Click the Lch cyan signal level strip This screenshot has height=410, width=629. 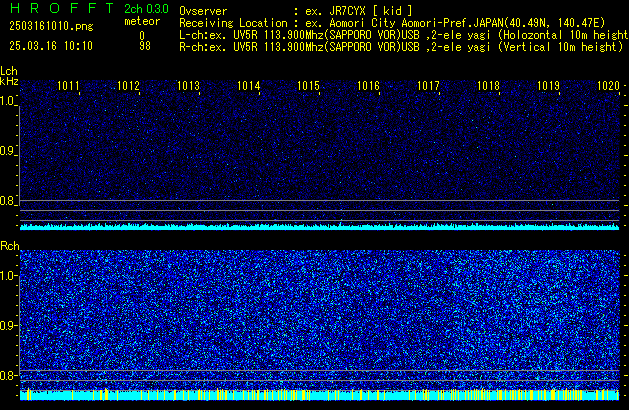[x=319, y=227]
